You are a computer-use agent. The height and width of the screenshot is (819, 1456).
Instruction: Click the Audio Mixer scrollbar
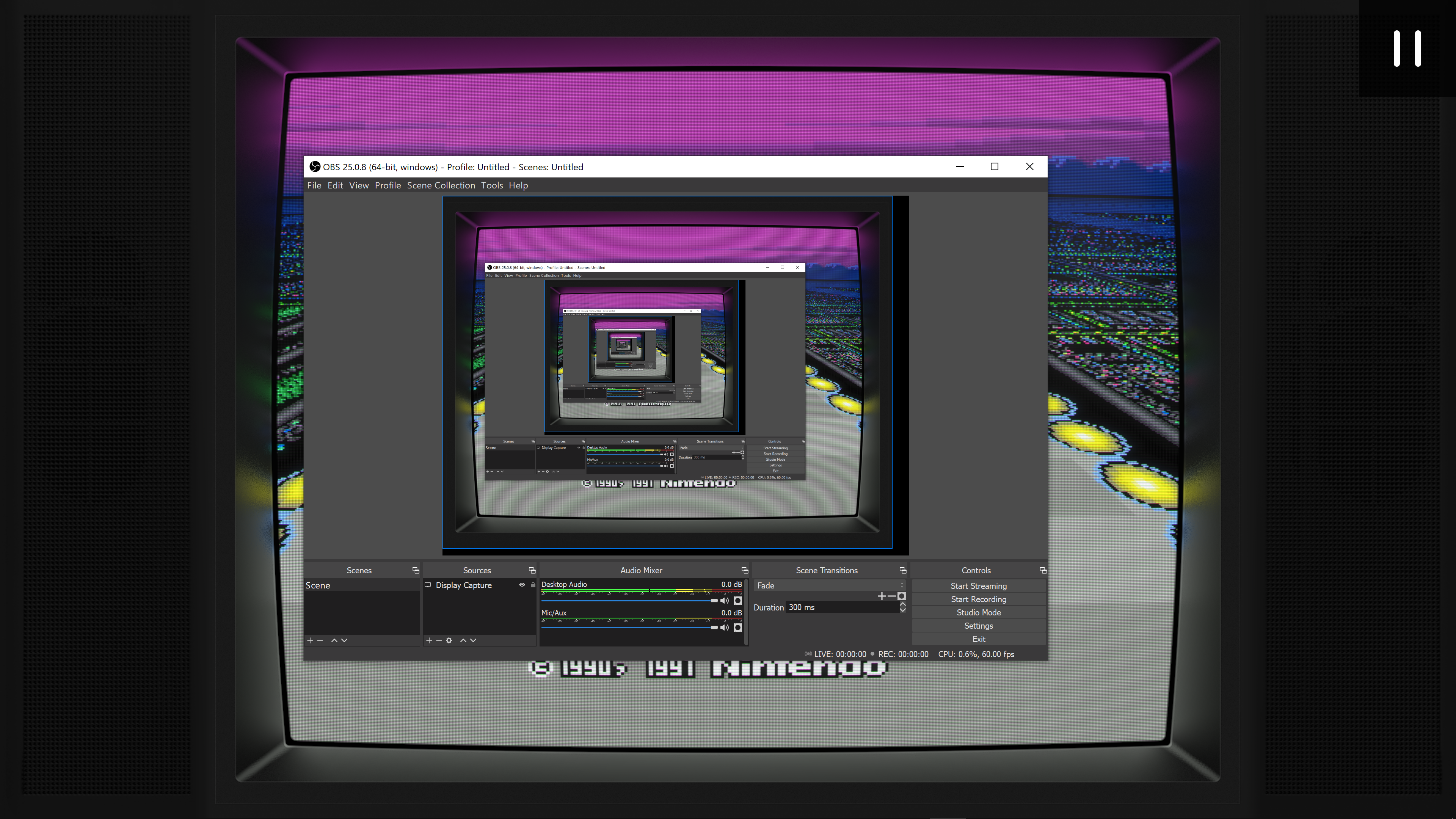[747, 612]
